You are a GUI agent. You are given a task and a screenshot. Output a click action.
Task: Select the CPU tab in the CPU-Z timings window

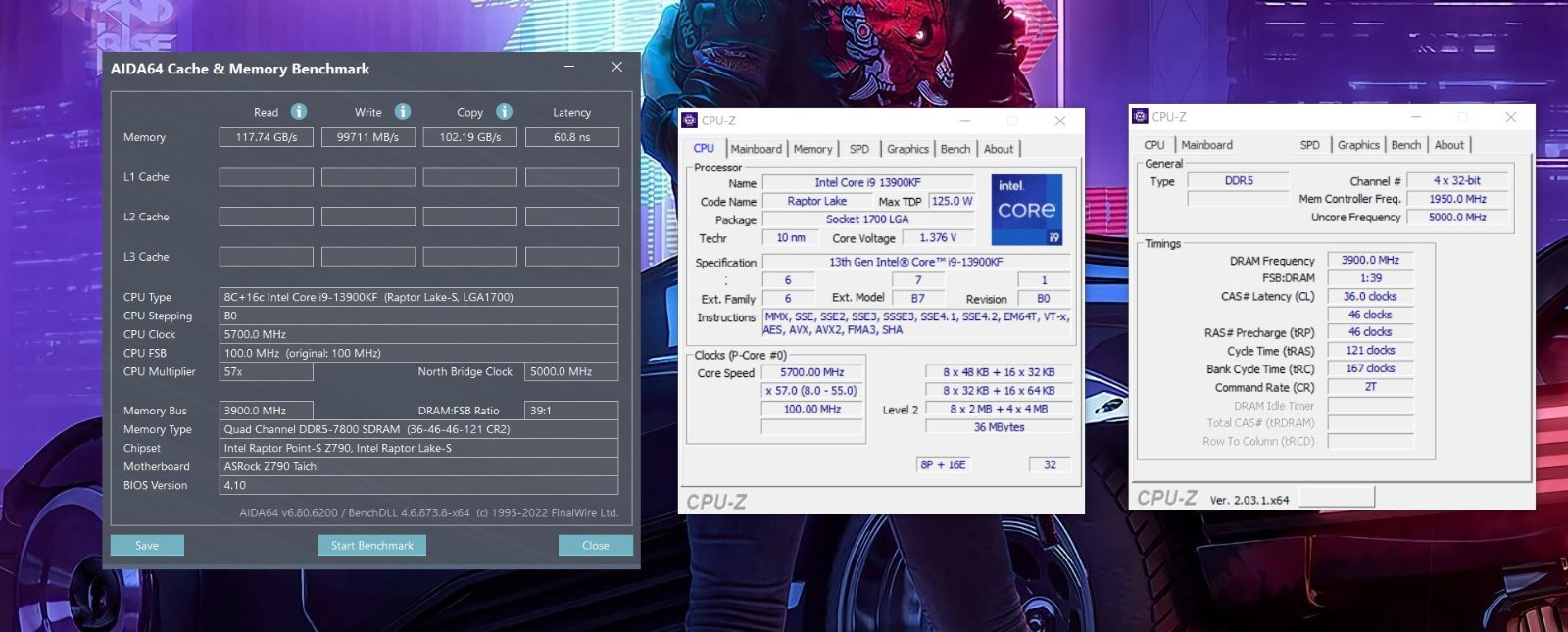pos(1154,145)
